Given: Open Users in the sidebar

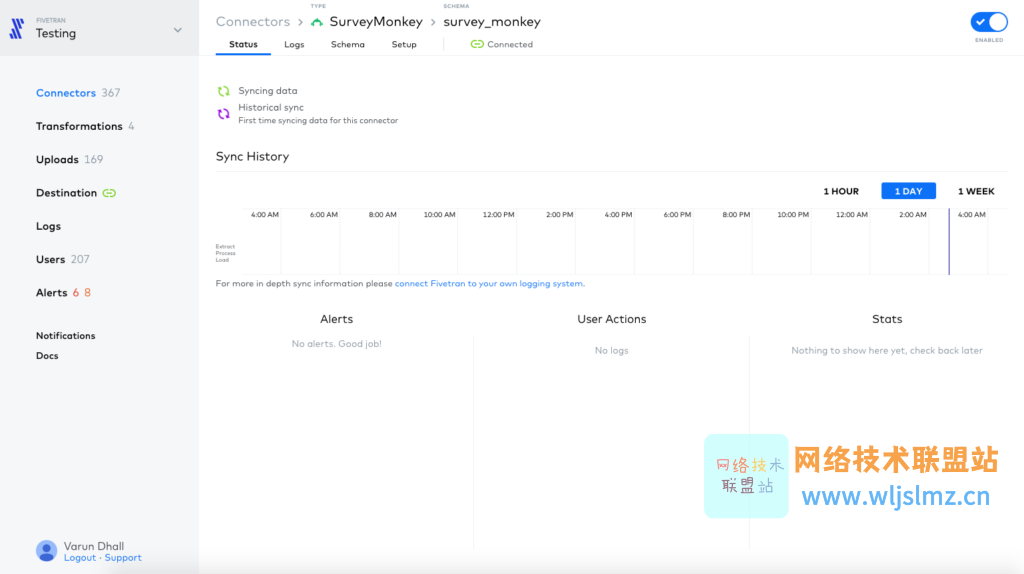Looking at the screenshot, I should click(x=50, y=259).
